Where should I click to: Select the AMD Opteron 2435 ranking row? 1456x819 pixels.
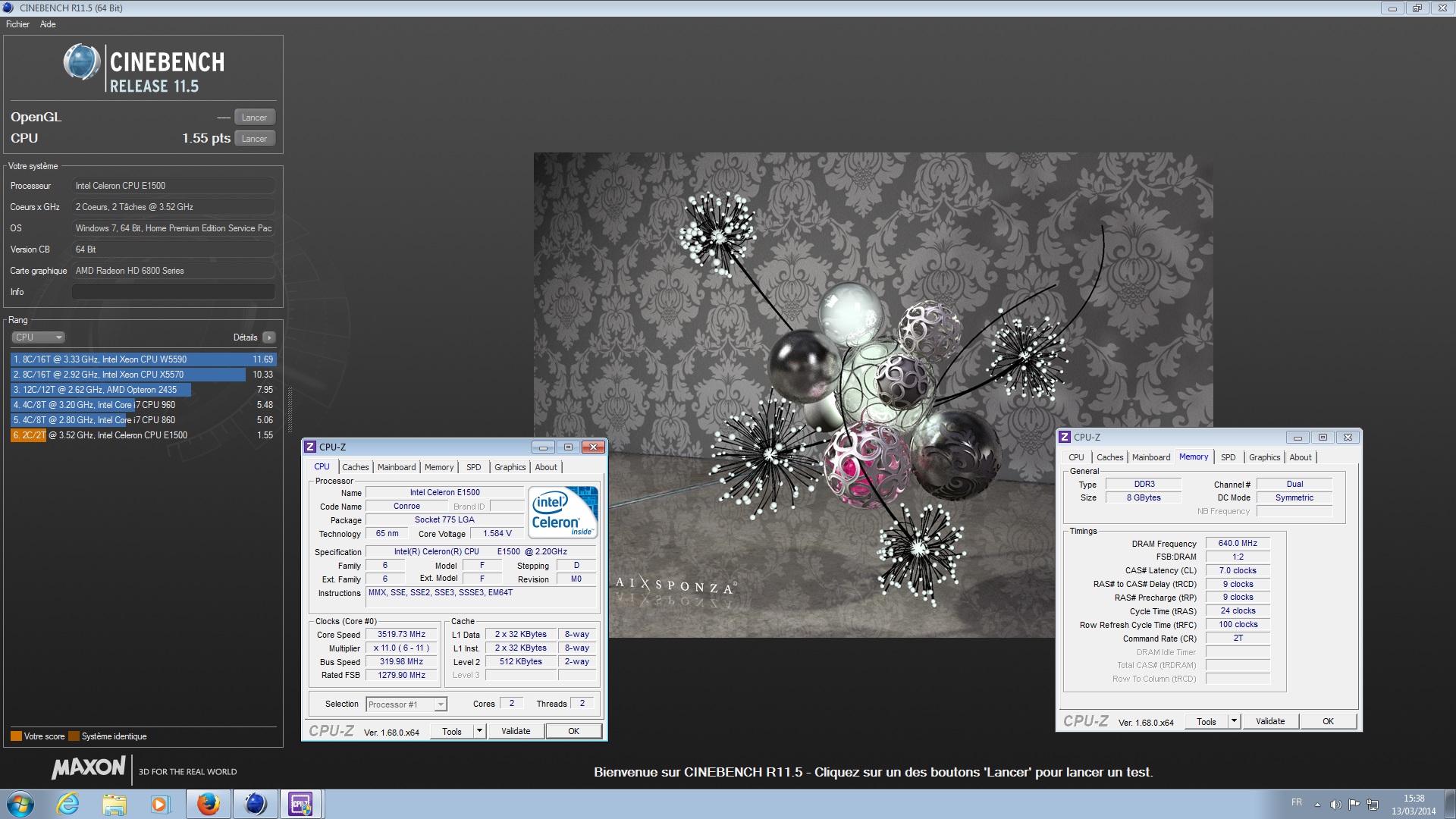pos(143,390)
